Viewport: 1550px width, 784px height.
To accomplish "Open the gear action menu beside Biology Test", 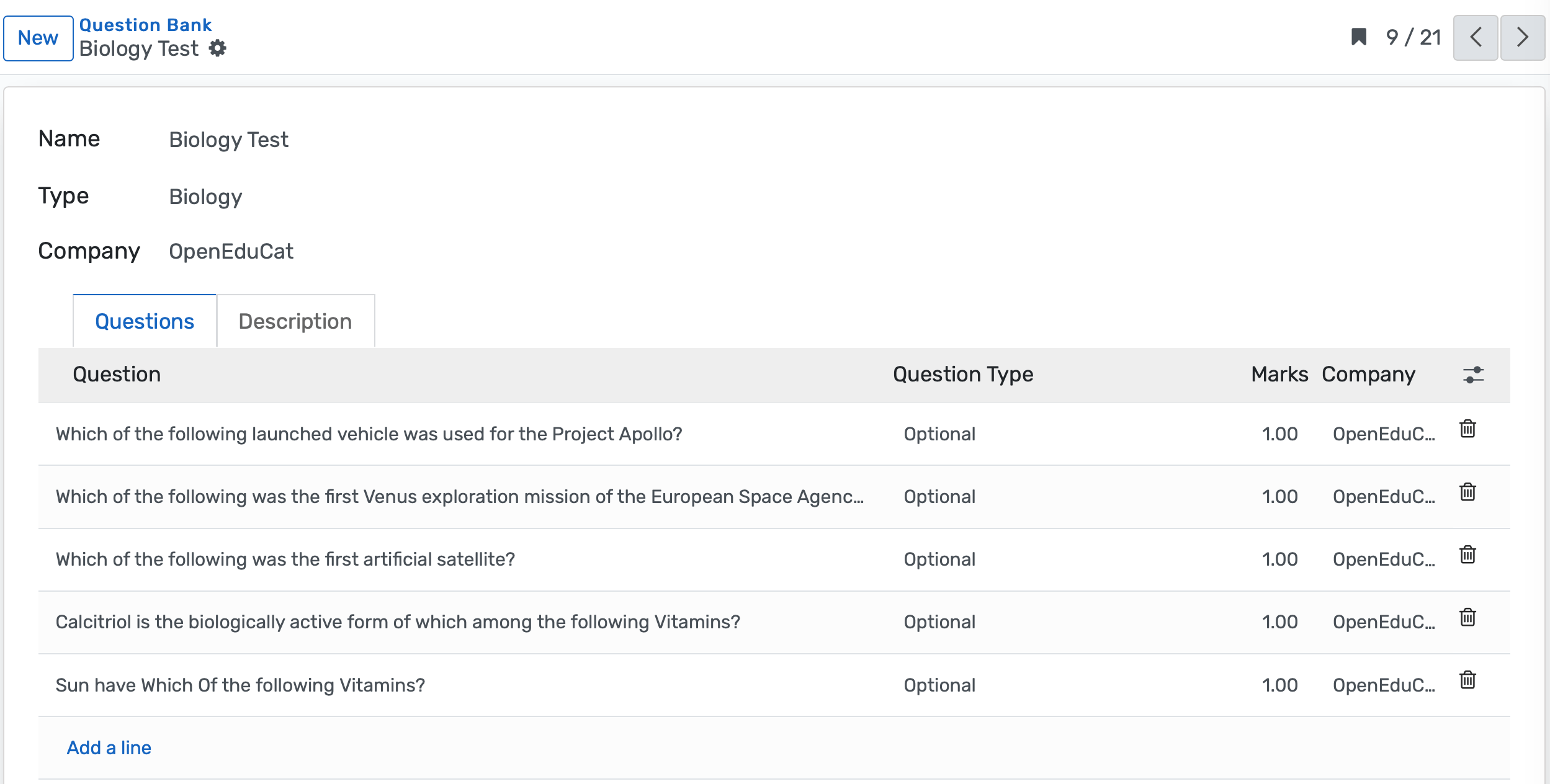I will 218,48.
